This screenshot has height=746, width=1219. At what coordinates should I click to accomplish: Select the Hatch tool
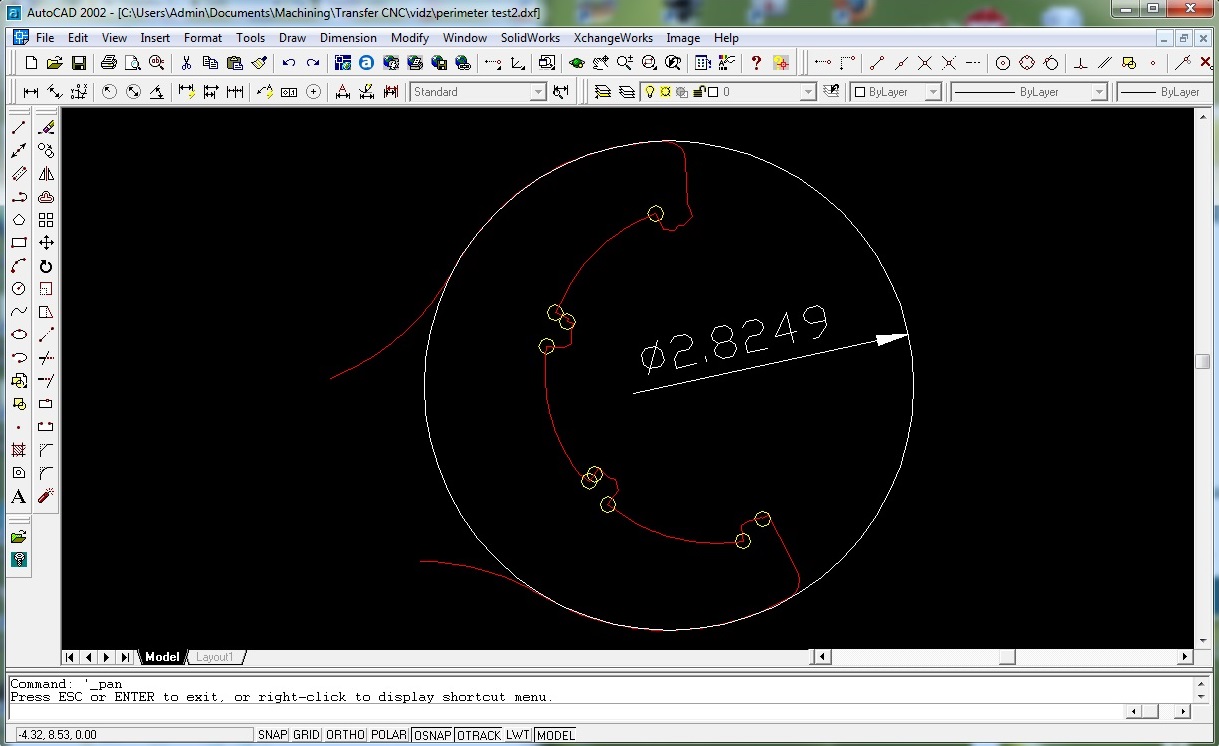click(19, 450)
